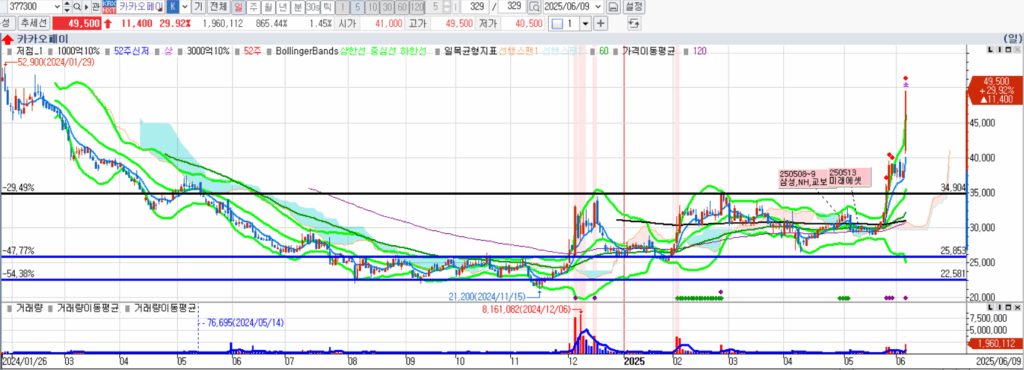Click the 관 watchlist button
Screen dimensions: 1024x370
(x=96, y=7)
